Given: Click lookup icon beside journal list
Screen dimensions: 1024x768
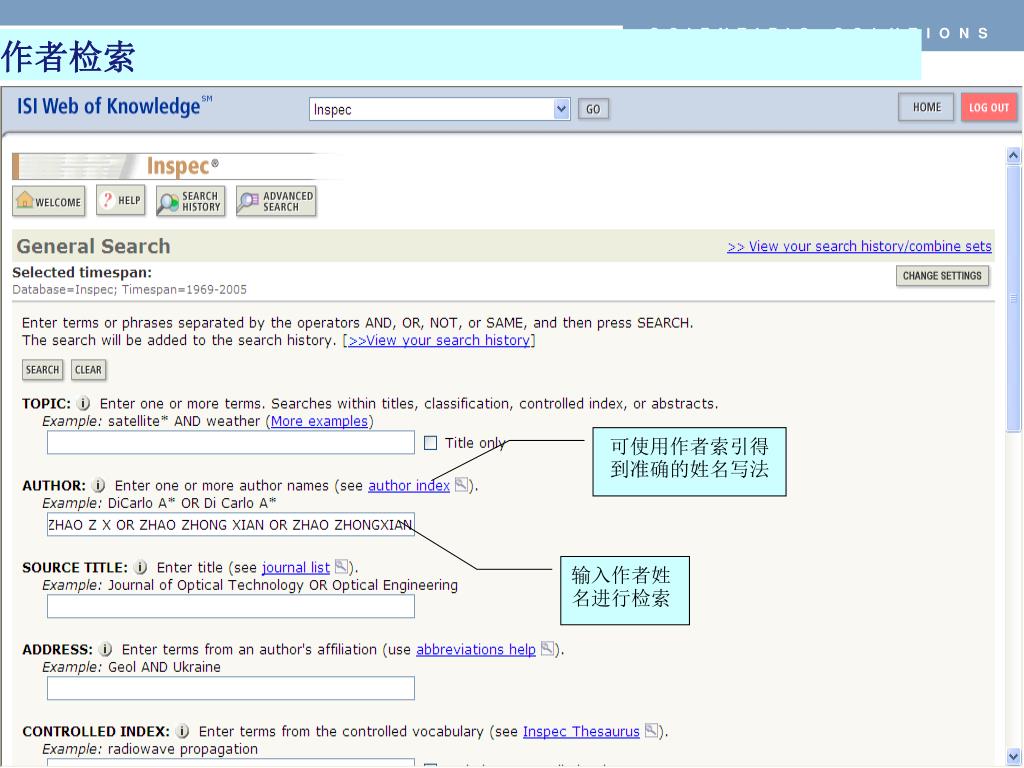Looking at the screenshot, I should pyautogui.click(x=341, y=566).
